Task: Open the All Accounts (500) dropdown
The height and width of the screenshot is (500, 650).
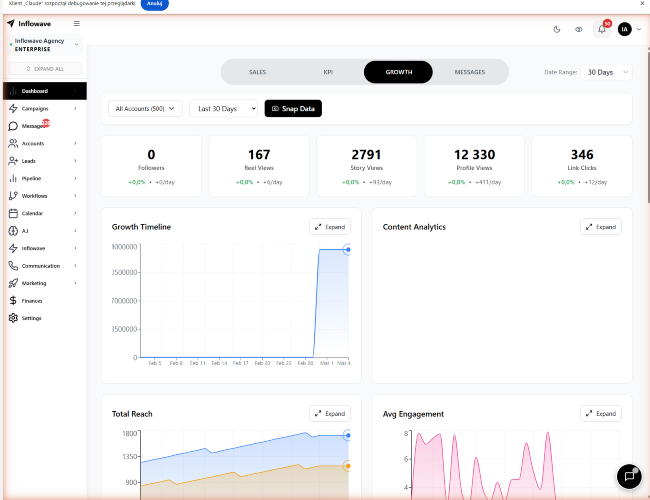Action: (146, 108)
